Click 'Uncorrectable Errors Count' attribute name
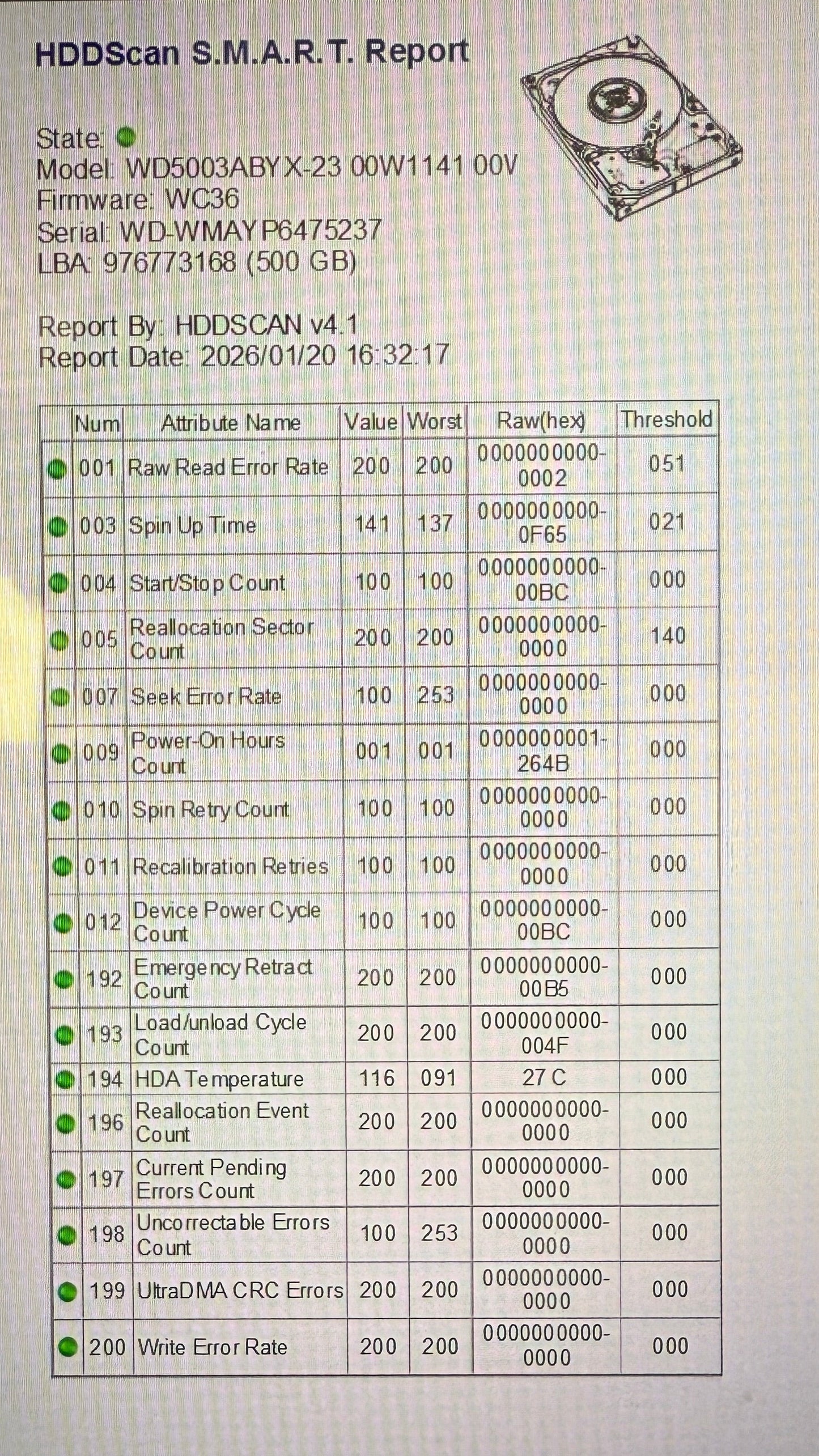The width and height of the screenshot is (819, 1456). click(234, 1235)
